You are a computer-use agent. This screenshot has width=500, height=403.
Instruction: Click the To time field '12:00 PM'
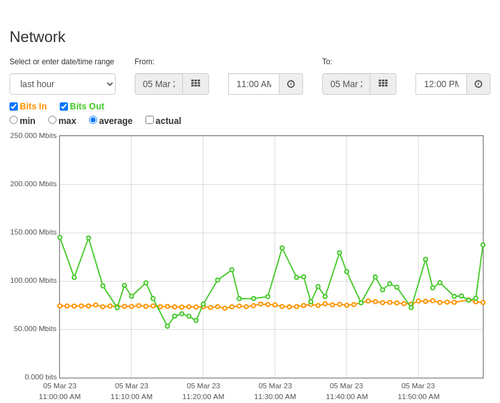(x=441, y=84)
